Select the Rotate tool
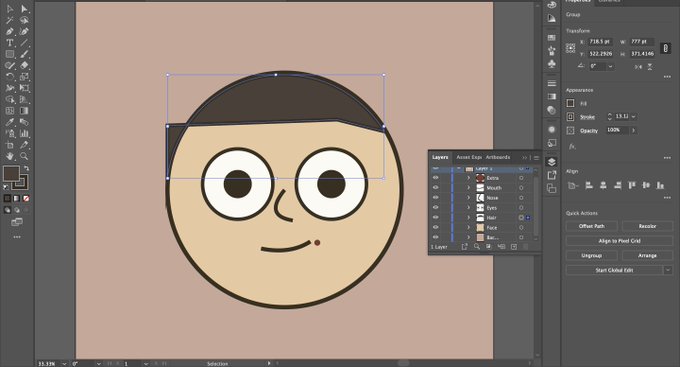Screen dimensions: 680x367 pos(10,77)
